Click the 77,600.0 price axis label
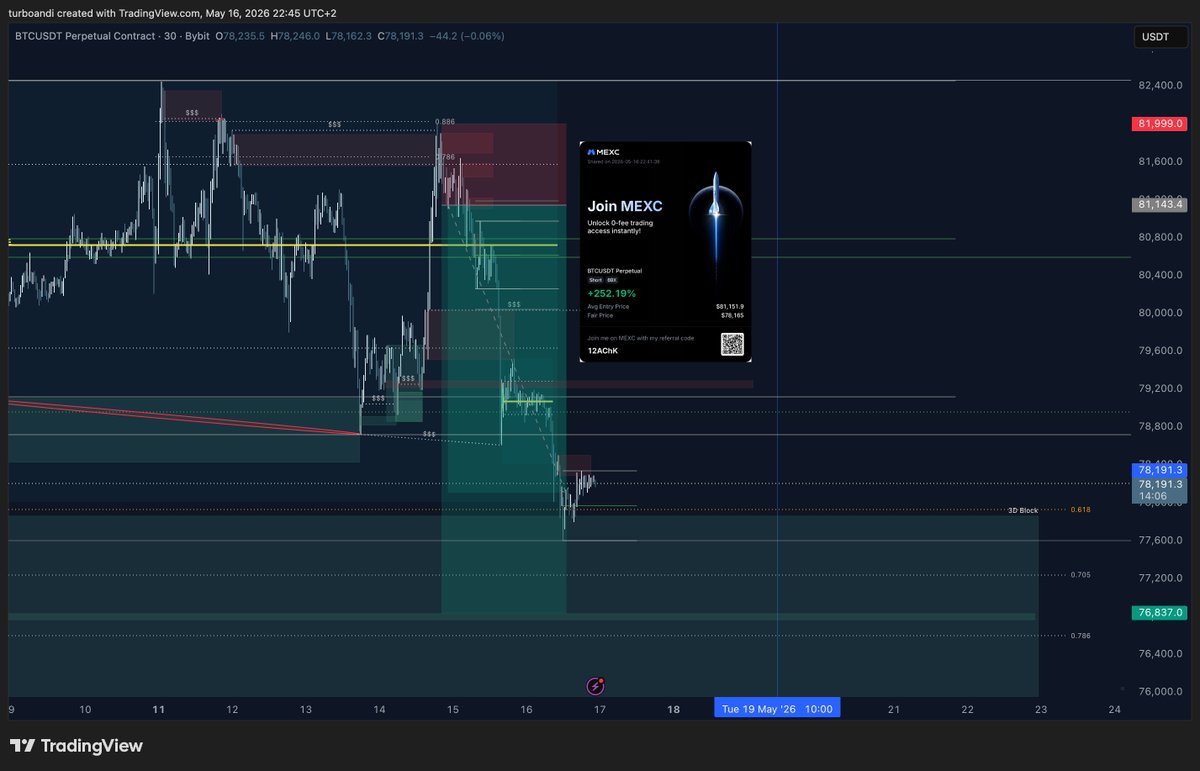This screenshot has height=771, width=1200. point(1160,540)
